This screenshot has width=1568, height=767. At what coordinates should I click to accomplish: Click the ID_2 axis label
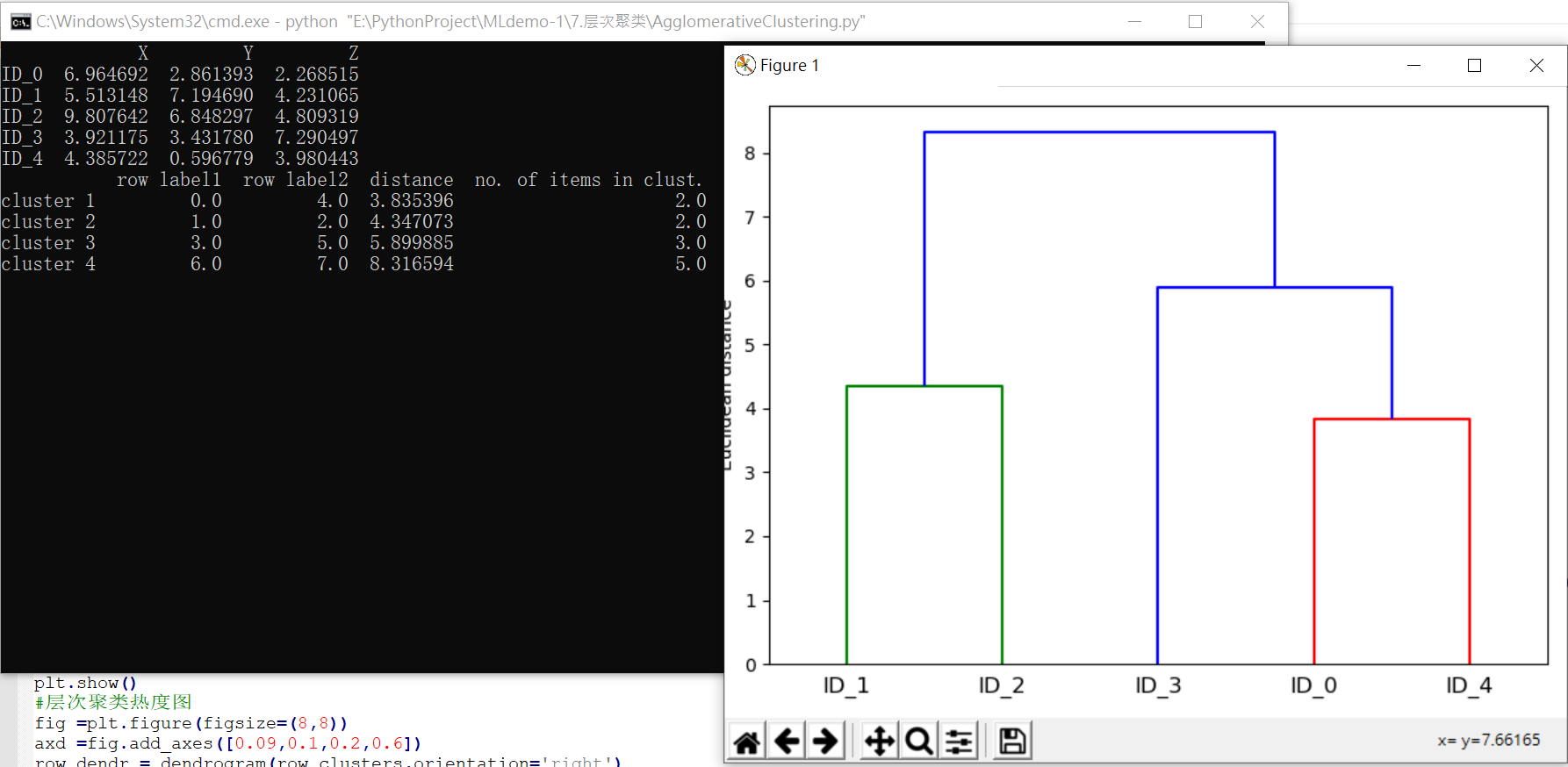[x=1002, y=685]
